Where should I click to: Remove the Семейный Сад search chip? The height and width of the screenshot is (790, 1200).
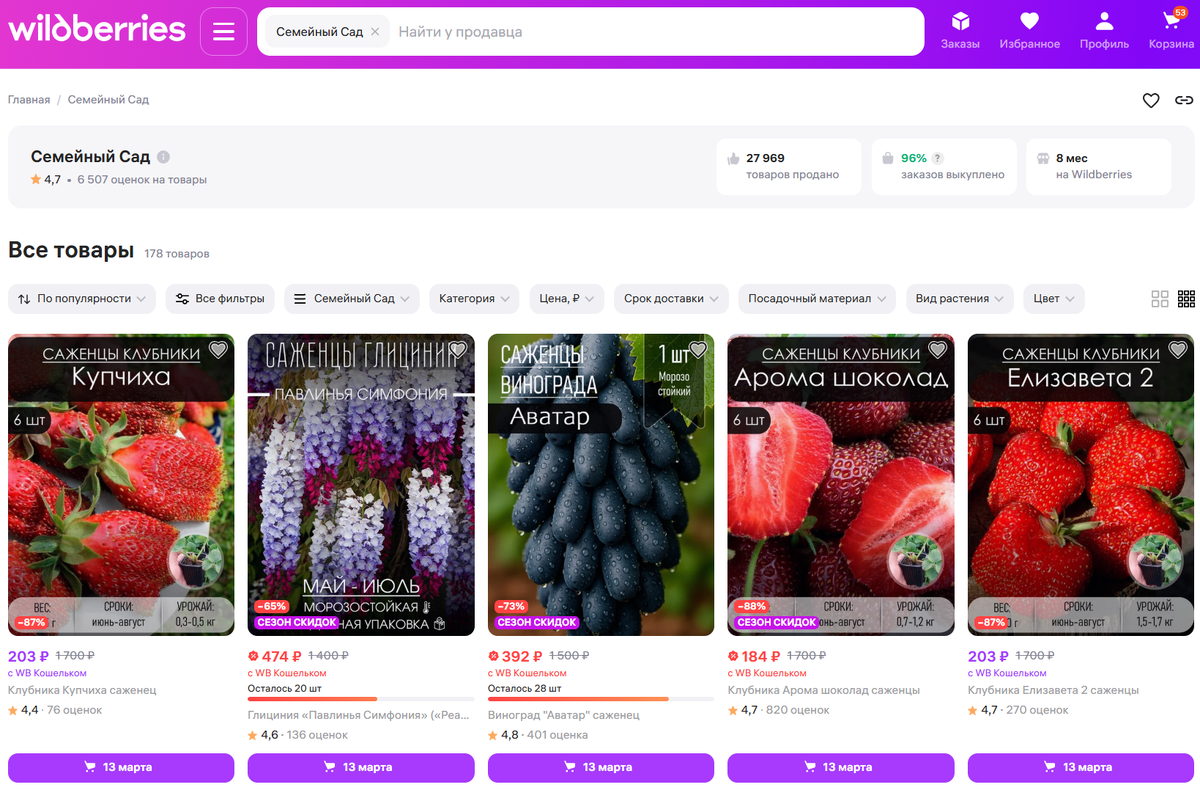tap(375, 32)
